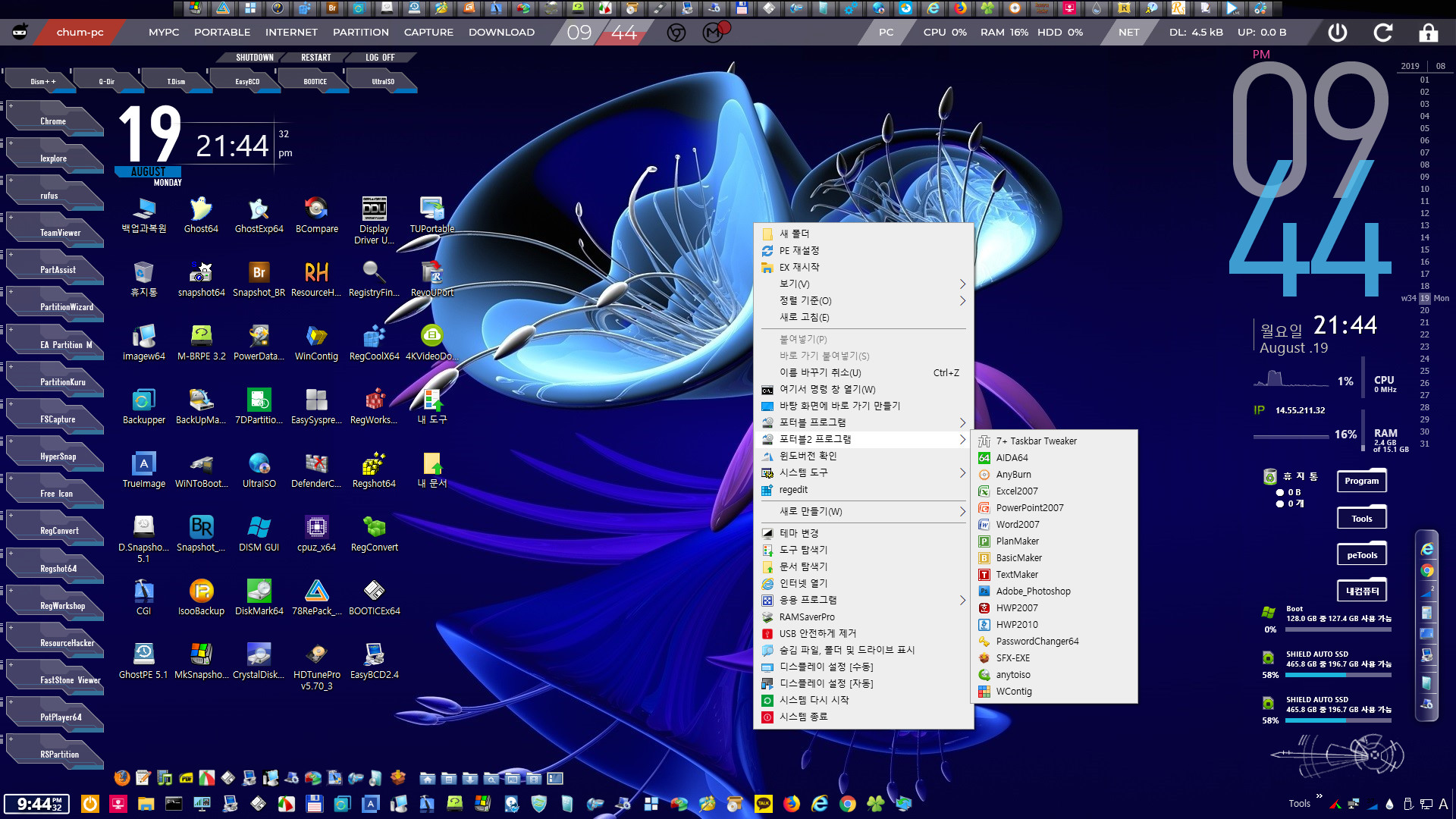Open the peTools sidebar button
The height and width of the screenshot is (819, 1456).
pos(1361,555)
